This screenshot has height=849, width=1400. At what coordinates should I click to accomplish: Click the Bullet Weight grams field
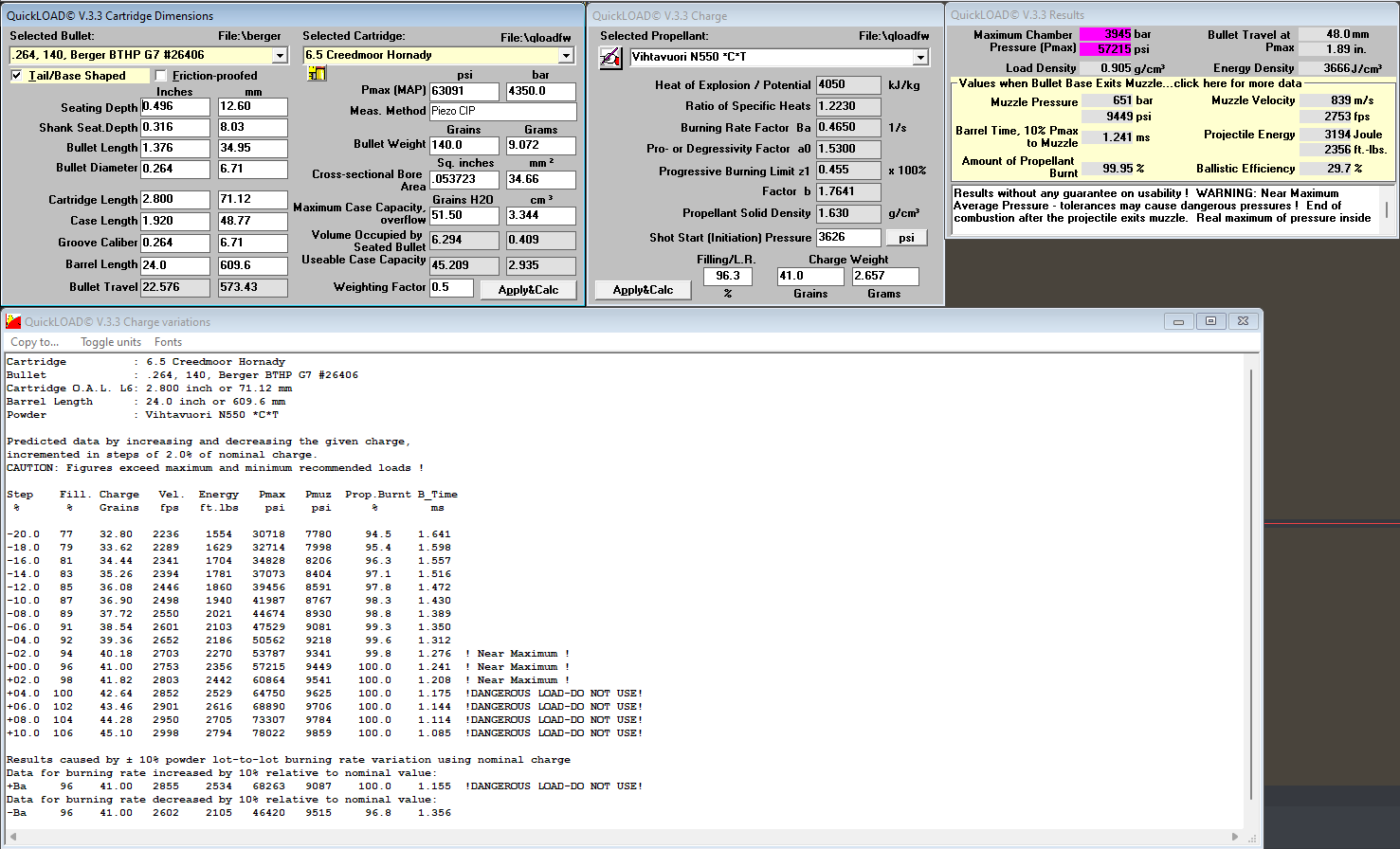coord(540,146)
